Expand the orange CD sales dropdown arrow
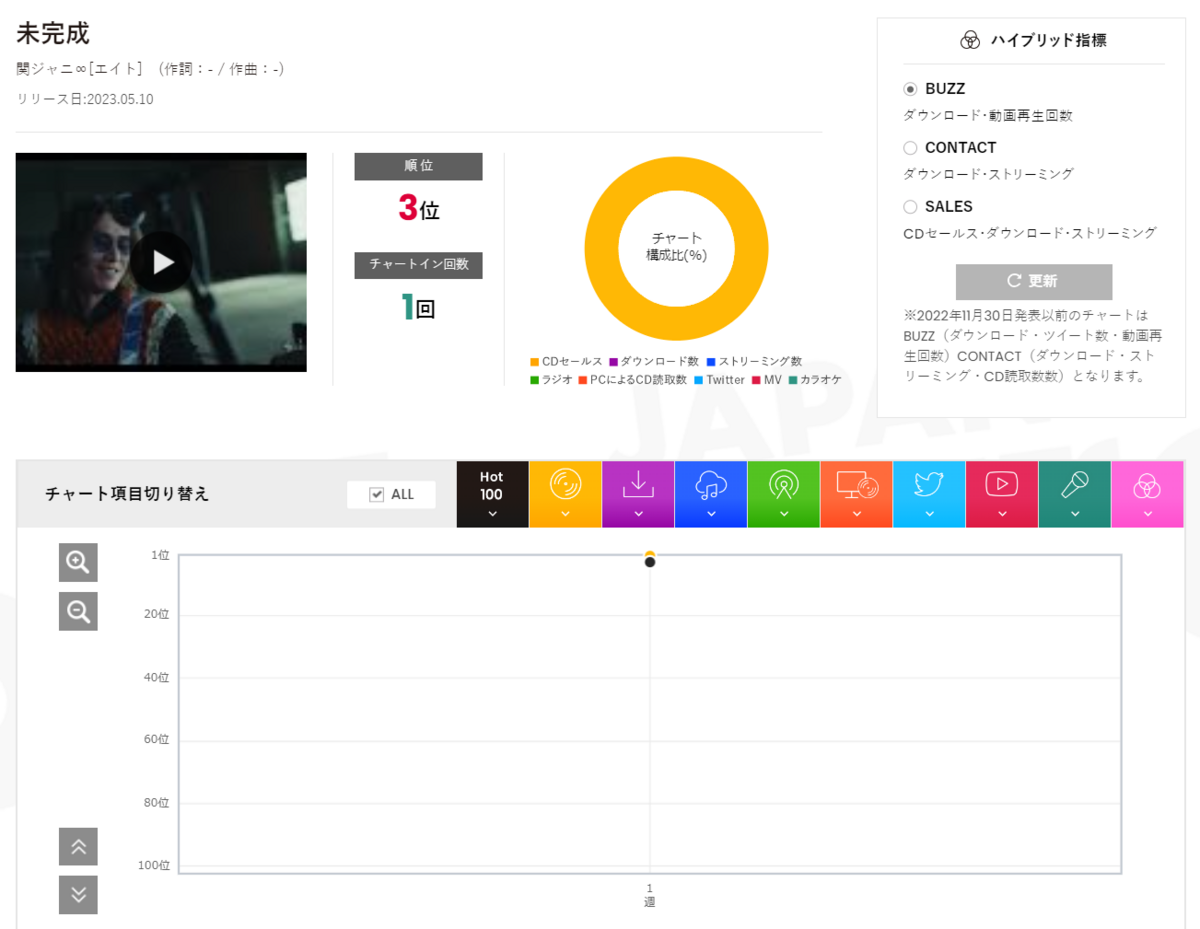This screenshot has width=1200, height=929. point(565,514)
